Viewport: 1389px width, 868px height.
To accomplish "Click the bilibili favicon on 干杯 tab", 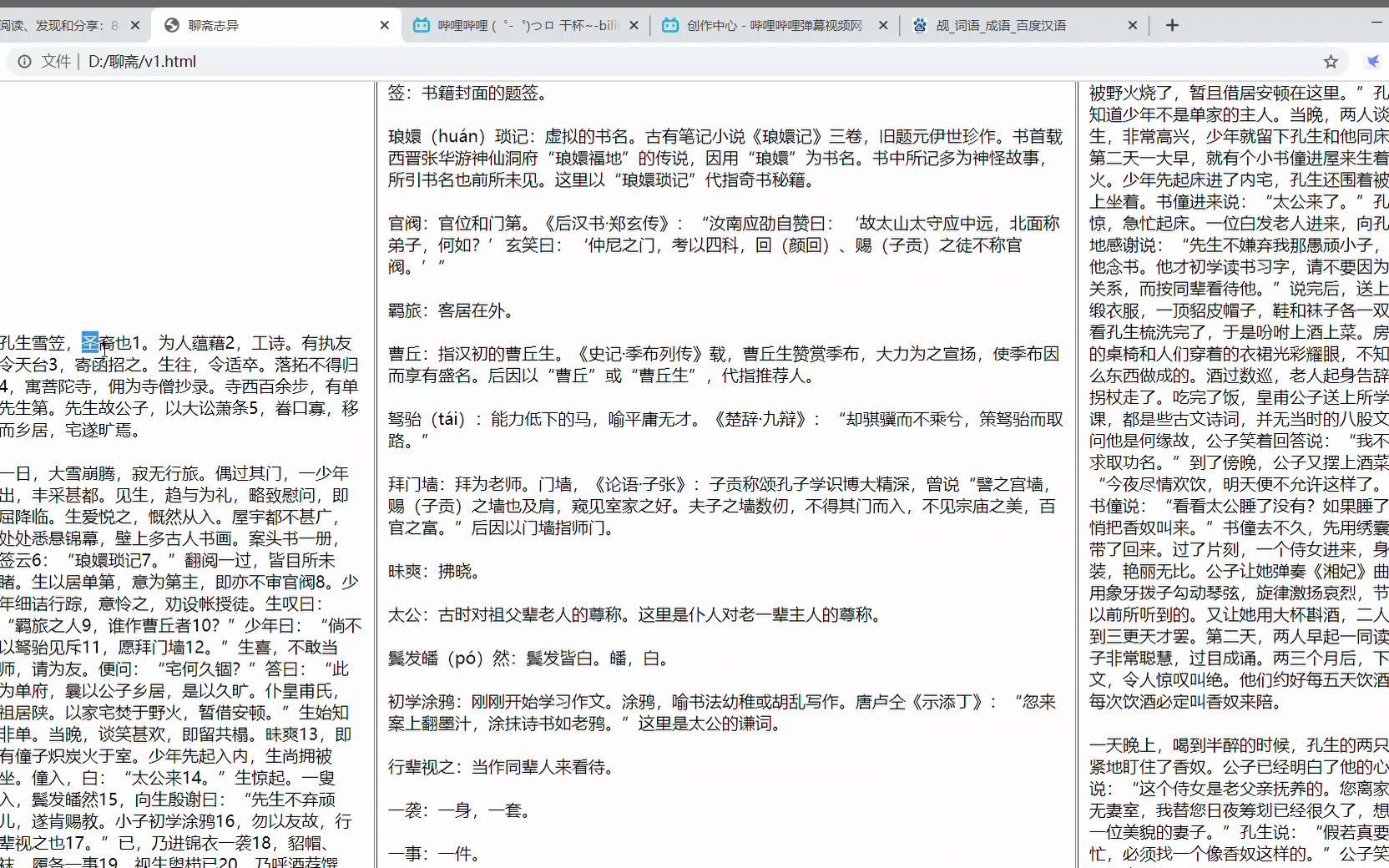I will click(422, 25).
